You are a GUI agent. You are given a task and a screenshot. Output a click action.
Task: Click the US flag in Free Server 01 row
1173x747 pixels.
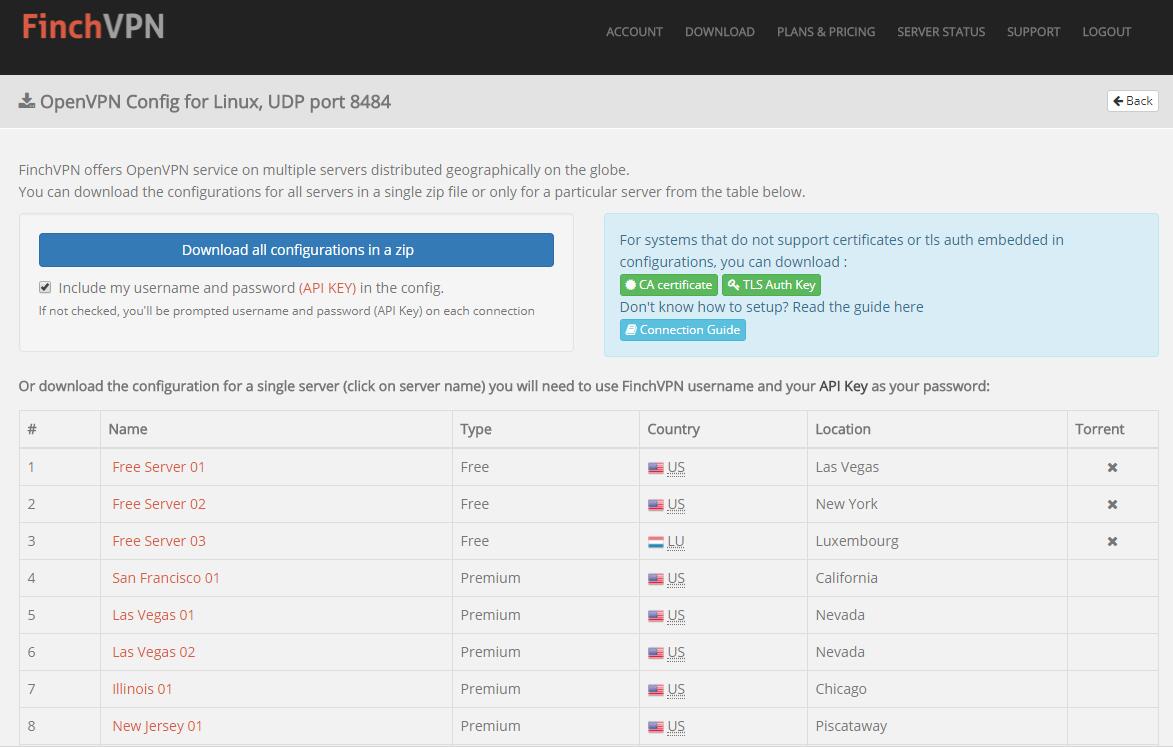pos(655,468)
